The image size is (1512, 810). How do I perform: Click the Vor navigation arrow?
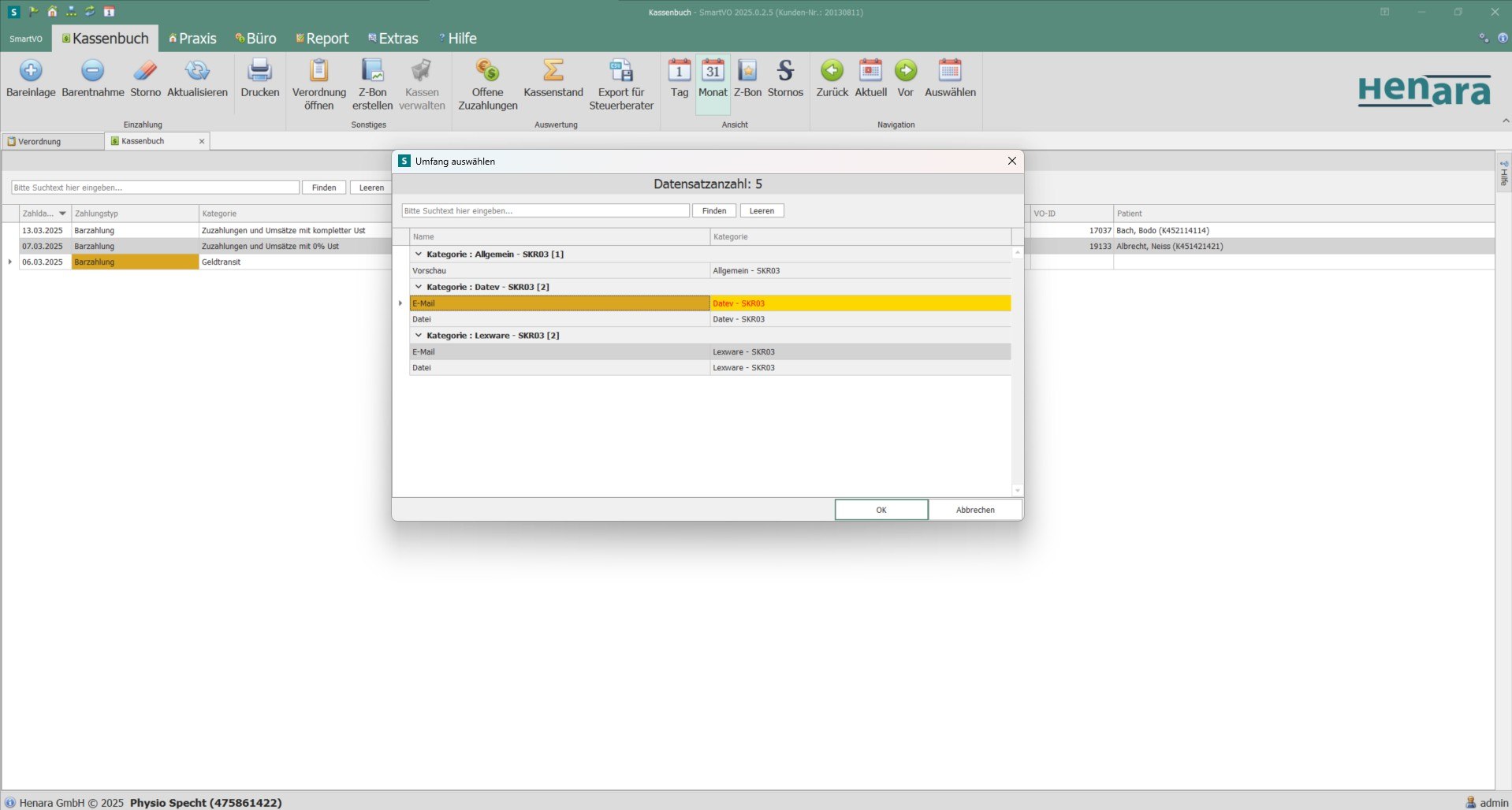click(905, 72)
